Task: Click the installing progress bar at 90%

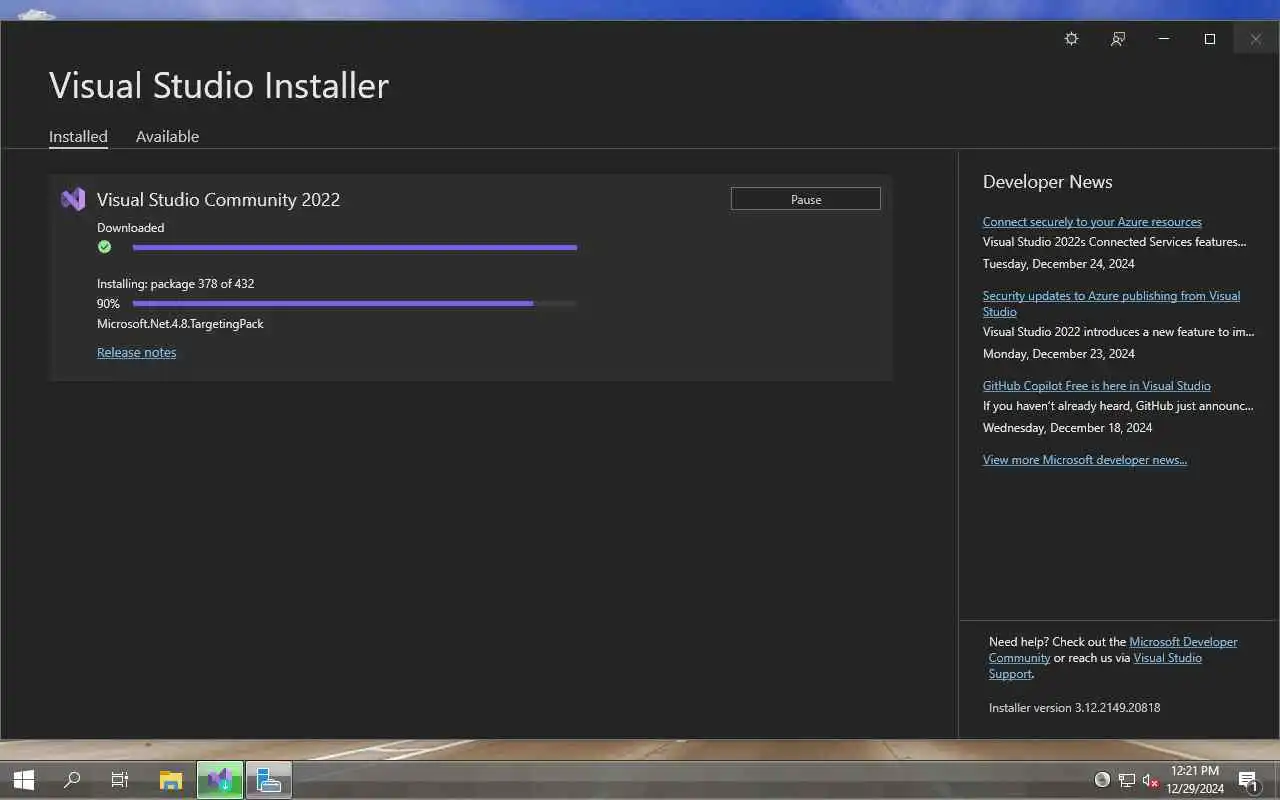Action: click(x=354, y=303)
